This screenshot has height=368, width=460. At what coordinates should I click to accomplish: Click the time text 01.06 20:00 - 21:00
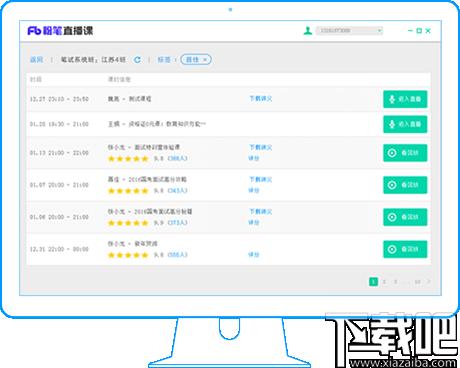click(x=59, y=217)
